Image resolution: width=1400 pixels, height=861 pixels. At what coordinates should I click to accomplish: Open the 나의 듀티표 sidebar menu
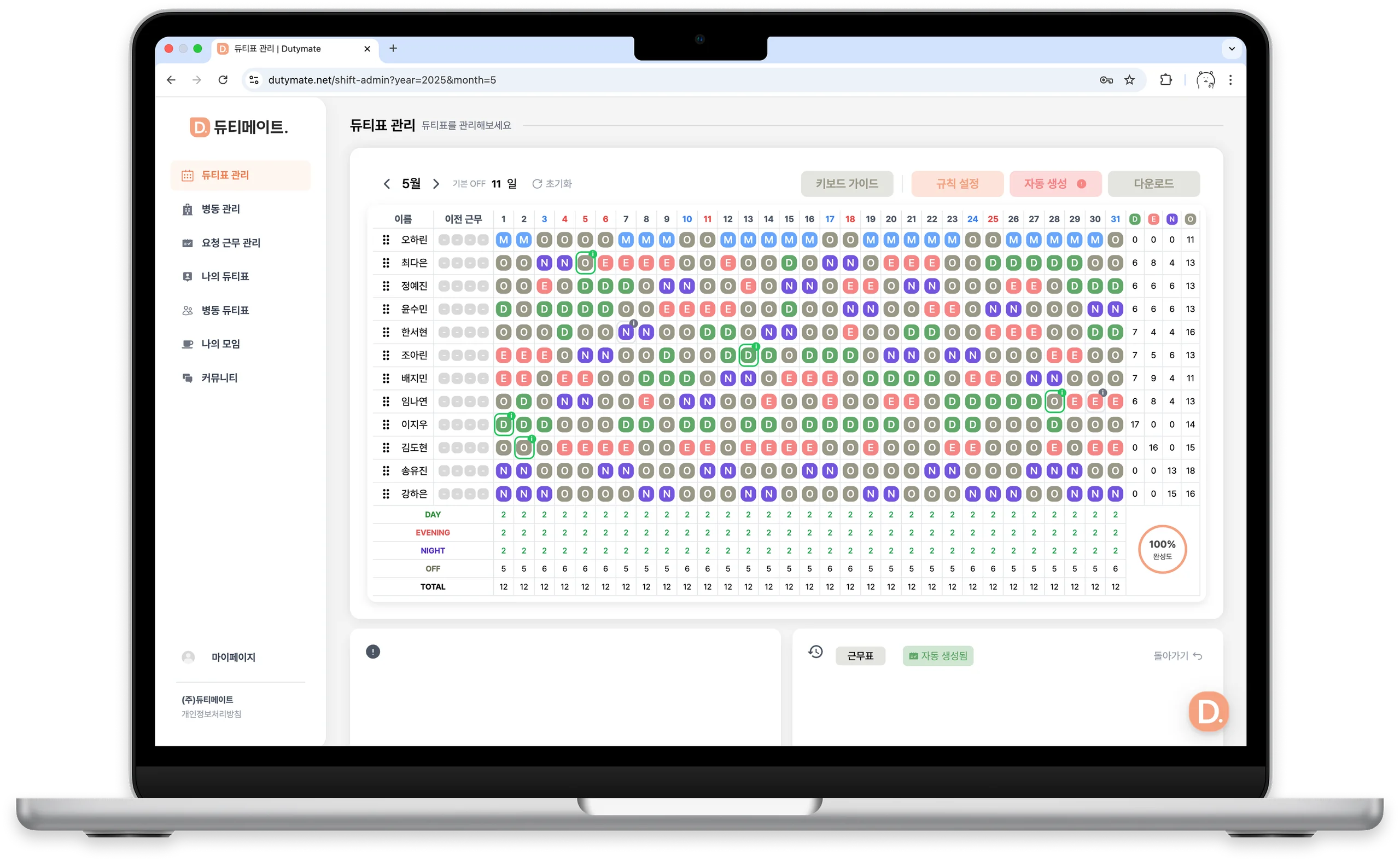240,277
